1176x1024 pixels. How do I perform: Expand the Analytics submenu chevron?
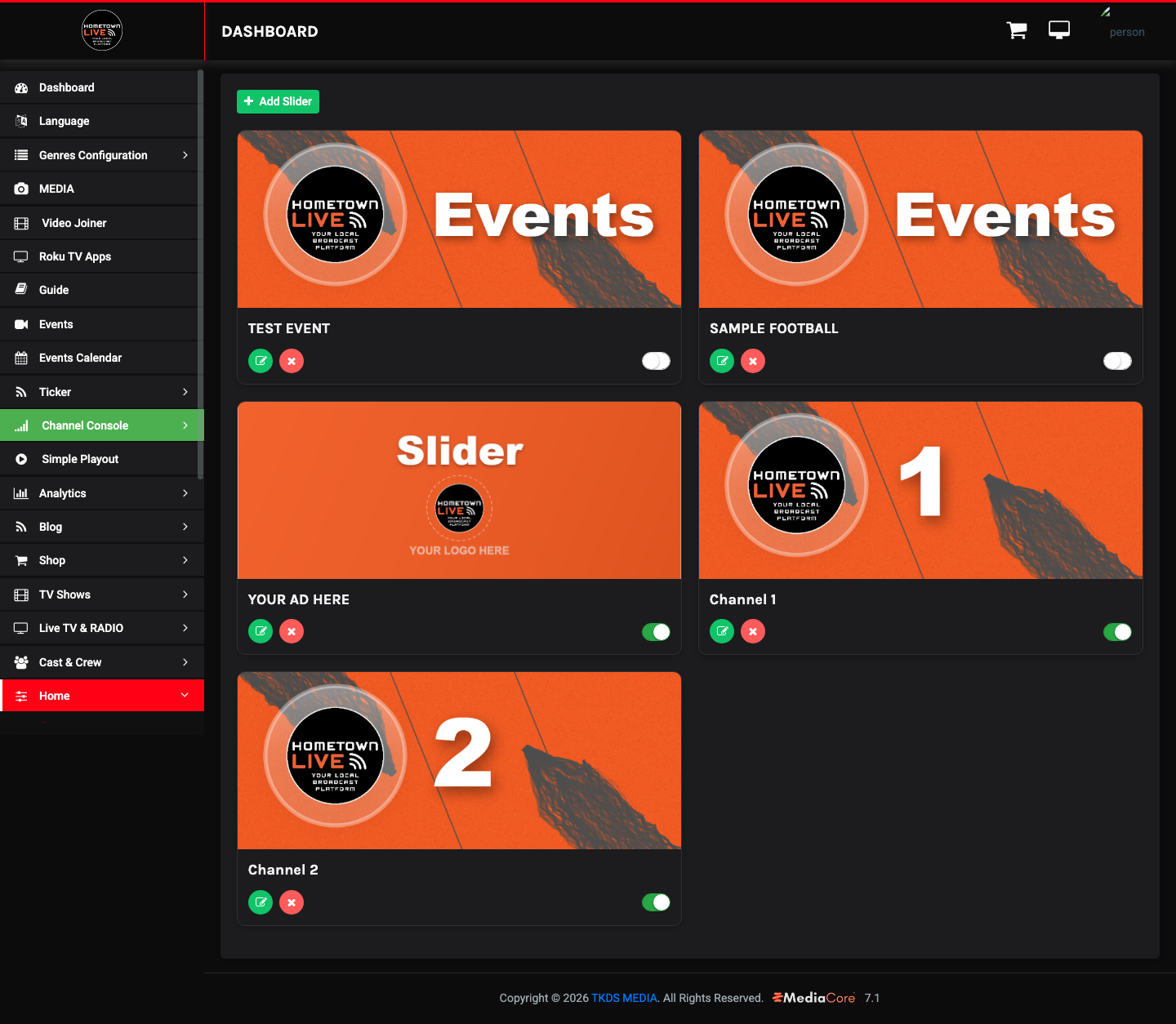[x=185, y=493]
